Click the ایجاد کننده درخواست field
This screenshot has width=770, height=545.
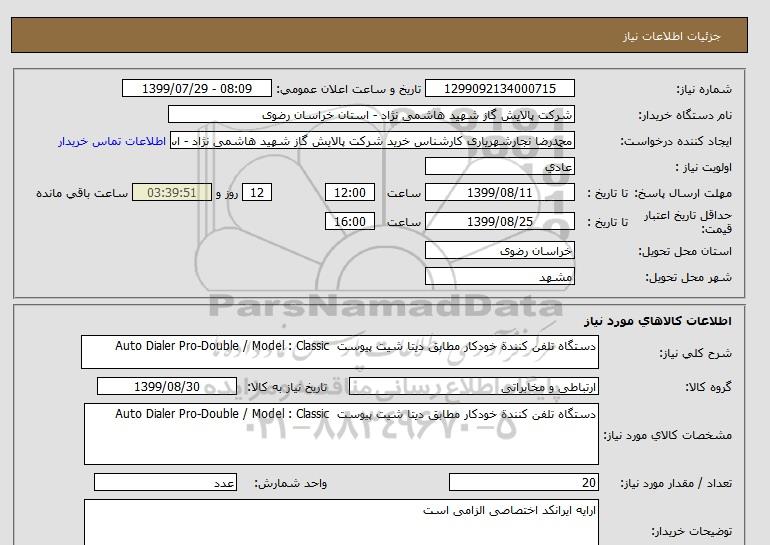click(x=372, y=141)
